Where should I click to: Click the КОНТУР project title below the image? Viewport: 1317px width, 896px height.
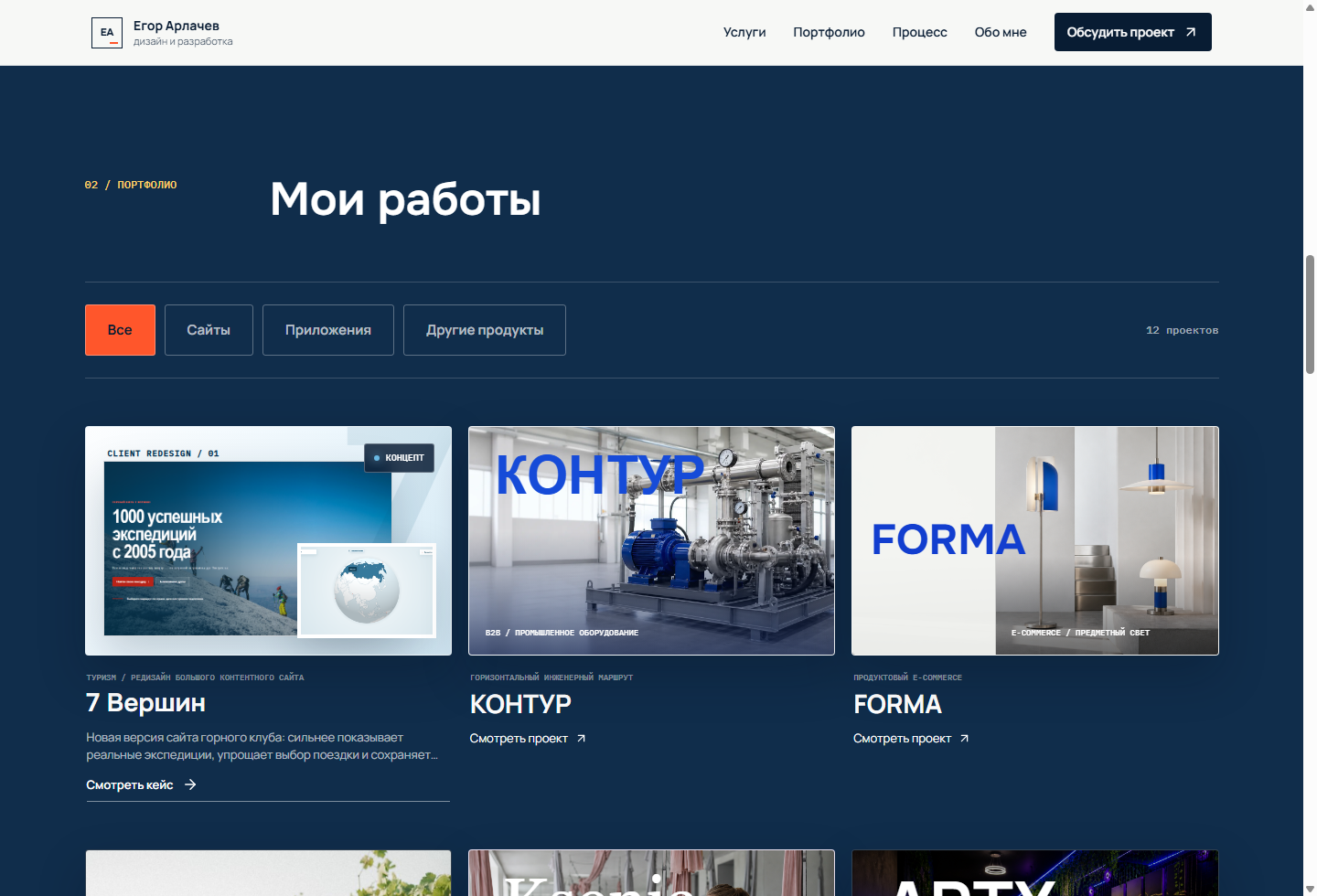[x=520, y=704]
